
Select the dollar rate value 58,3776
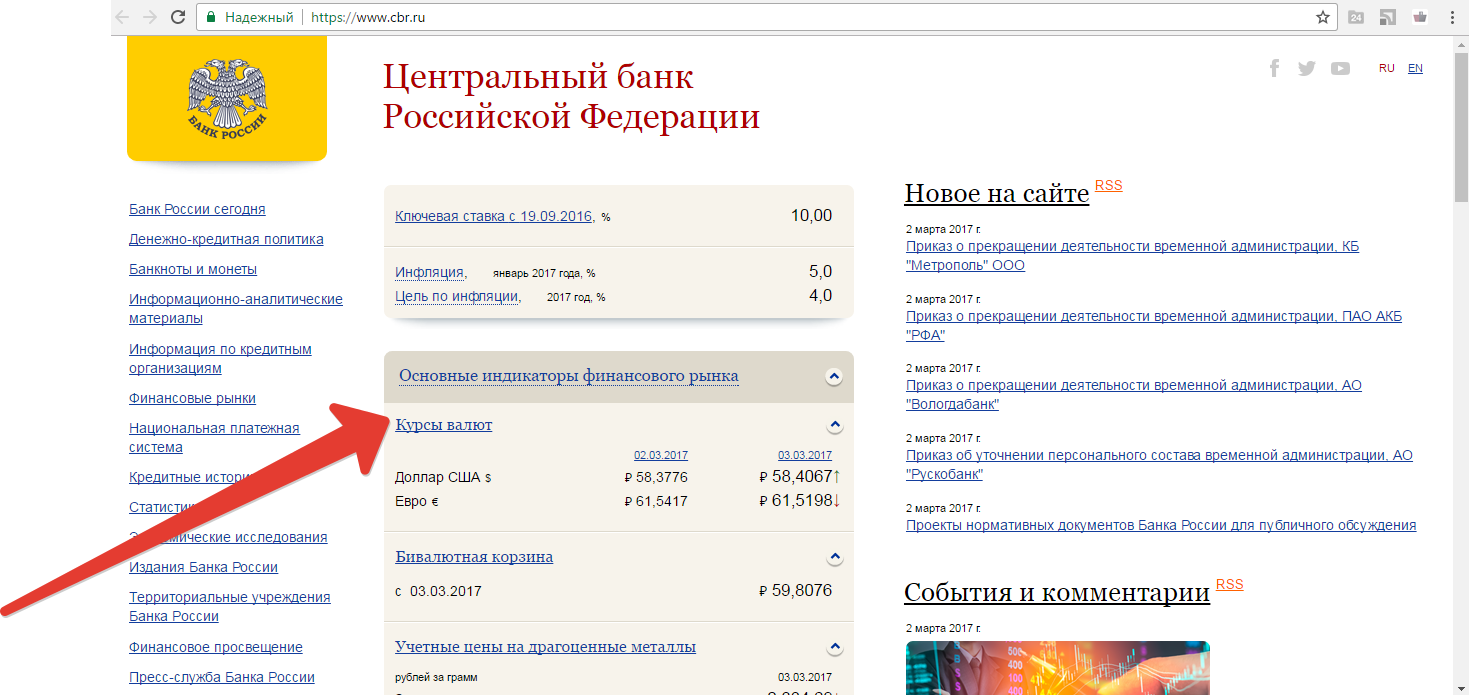tap(662, 478)
